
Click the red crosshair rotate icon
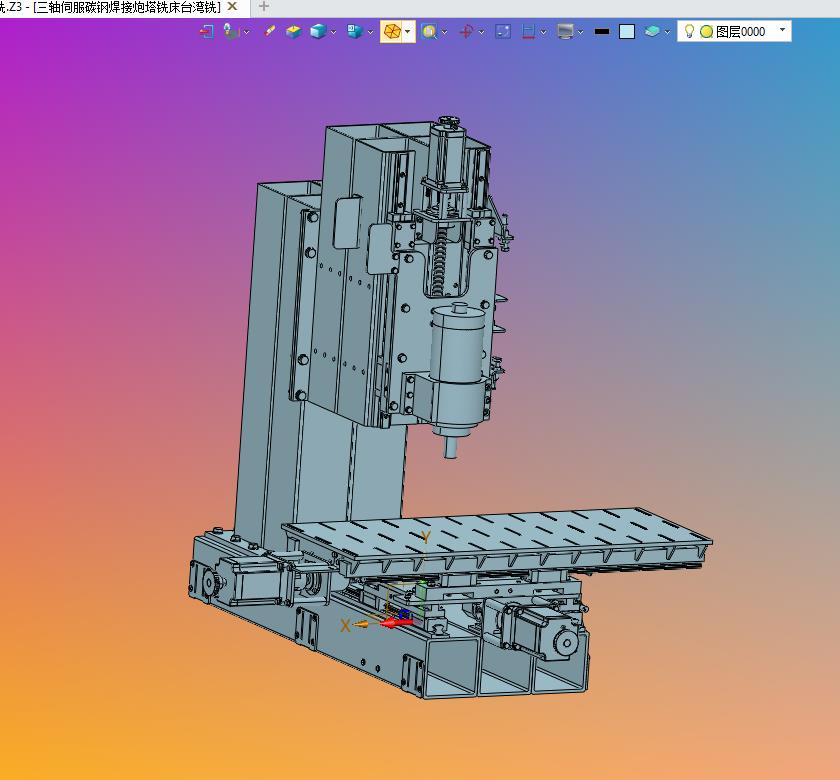tap(466, 32)
